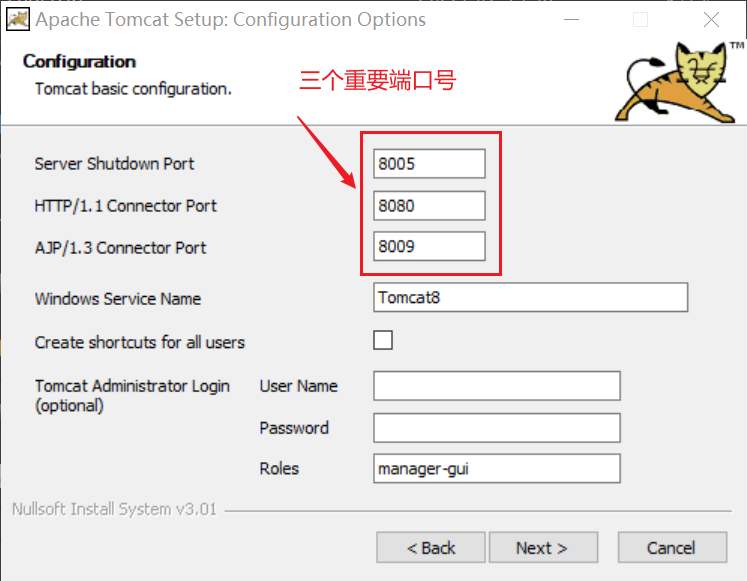Focus the AJP/1.3 Connector Port field
This screenshot has width=747, height=581.
429,246
